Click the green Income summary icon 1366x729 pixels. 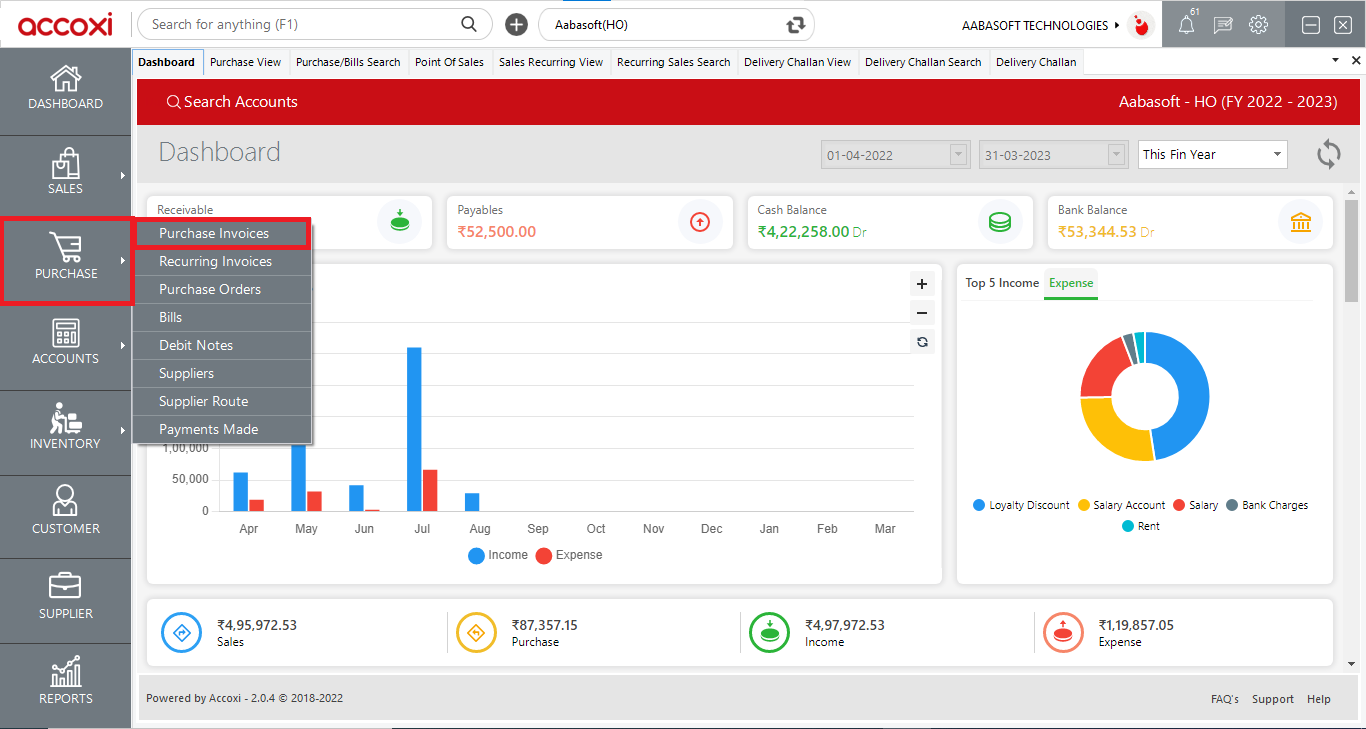771,632
